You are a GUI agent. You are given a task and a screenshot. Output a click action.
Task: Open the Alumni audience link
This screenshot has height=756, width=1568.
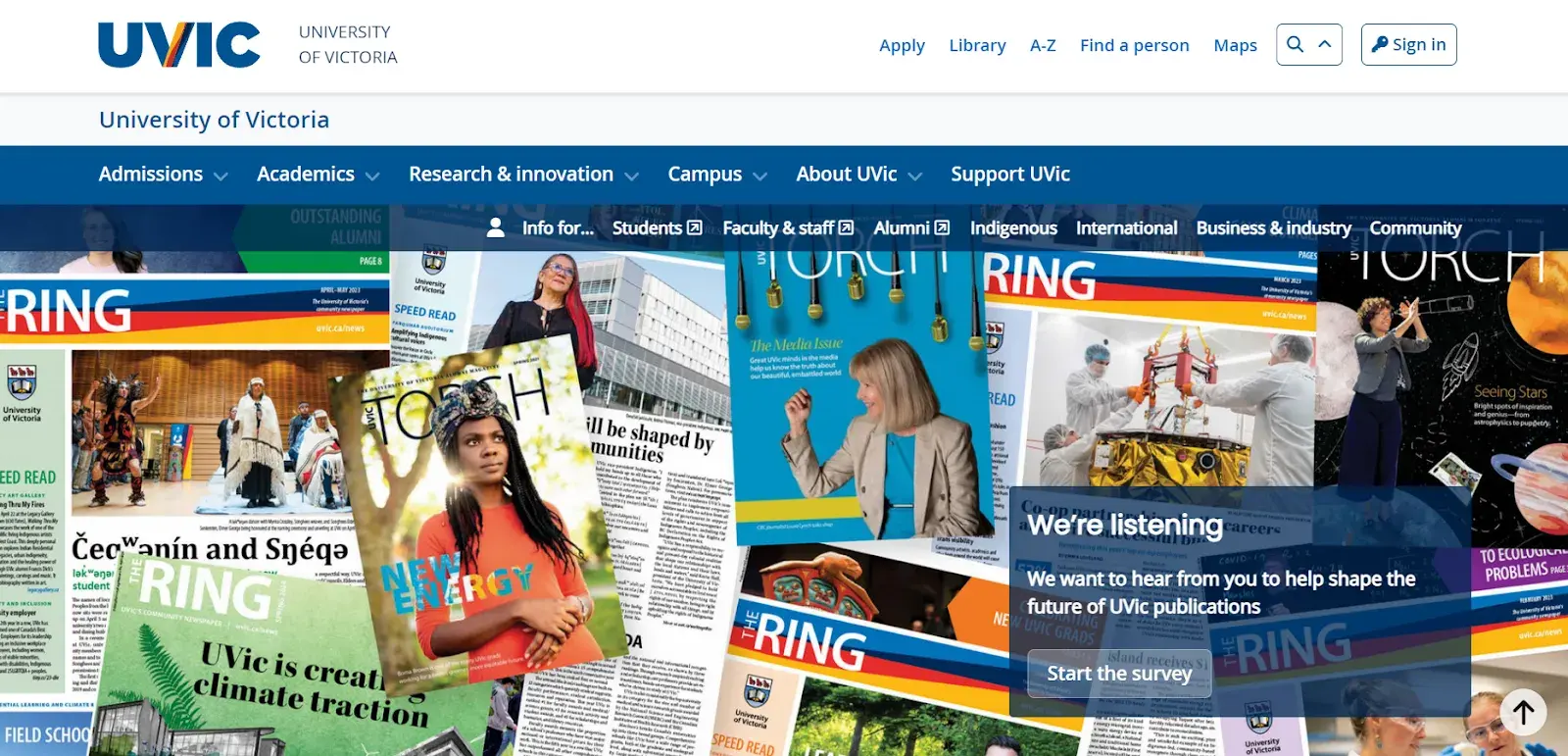902,227
